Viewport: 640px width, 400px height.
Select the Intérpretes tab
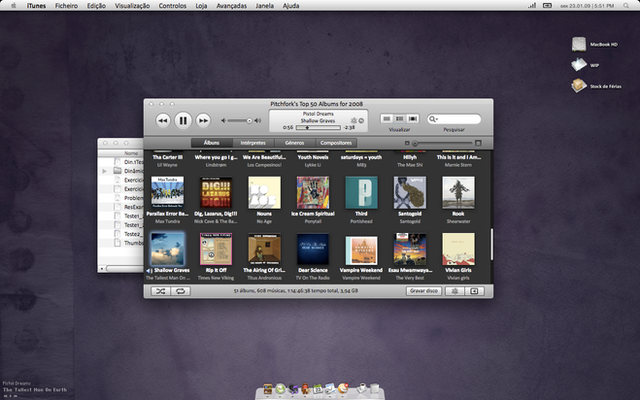click(x=253, y=143)
